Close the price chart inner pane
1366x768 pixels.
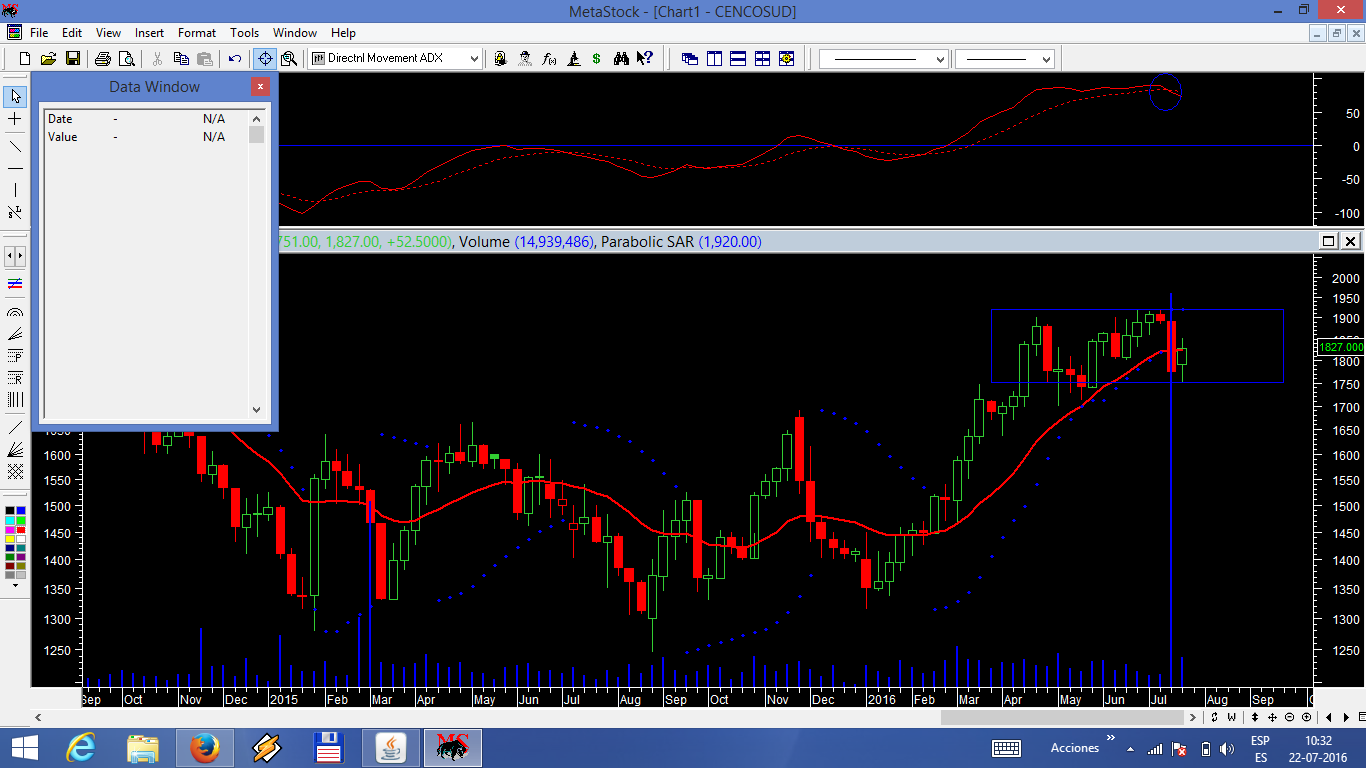pos(1350,241)
